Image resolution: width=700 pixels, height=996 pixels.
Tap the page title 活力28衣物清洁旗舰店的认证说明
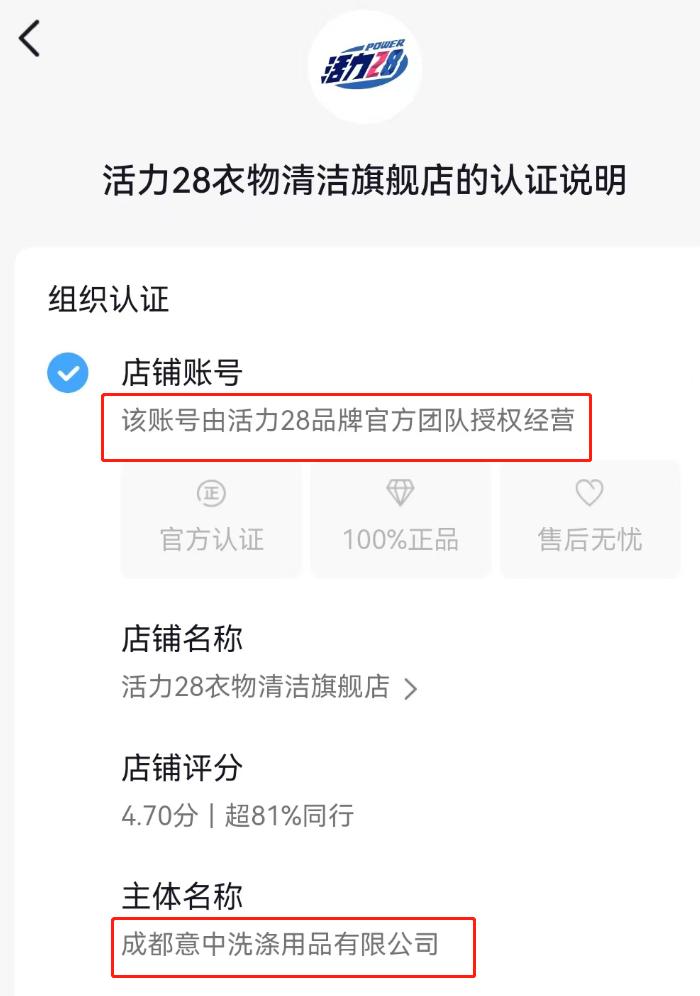point(365,180)
